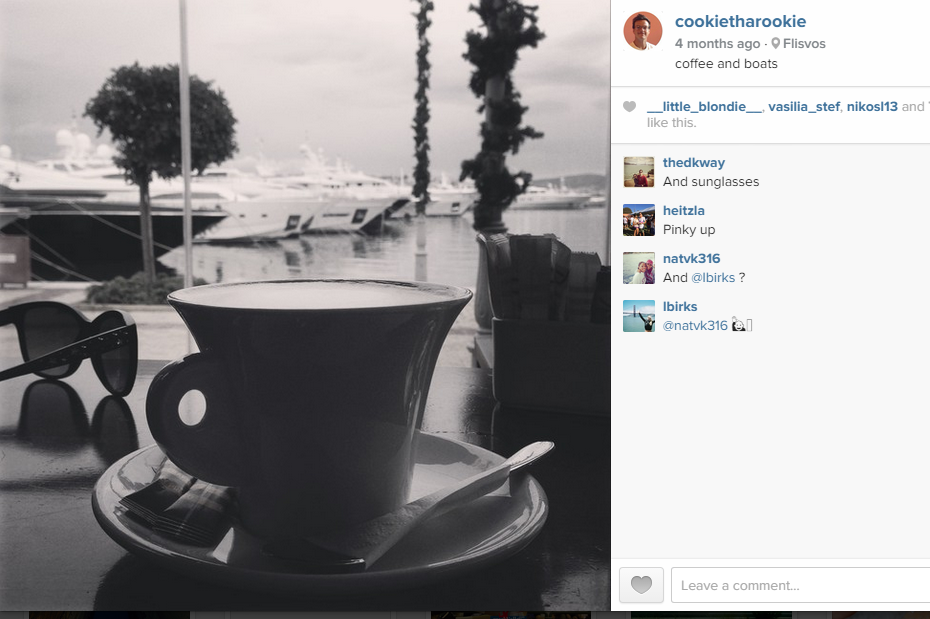Screen dimensions: 930x619
Task: Click the coffee cup photo
Action: (305, 305)
